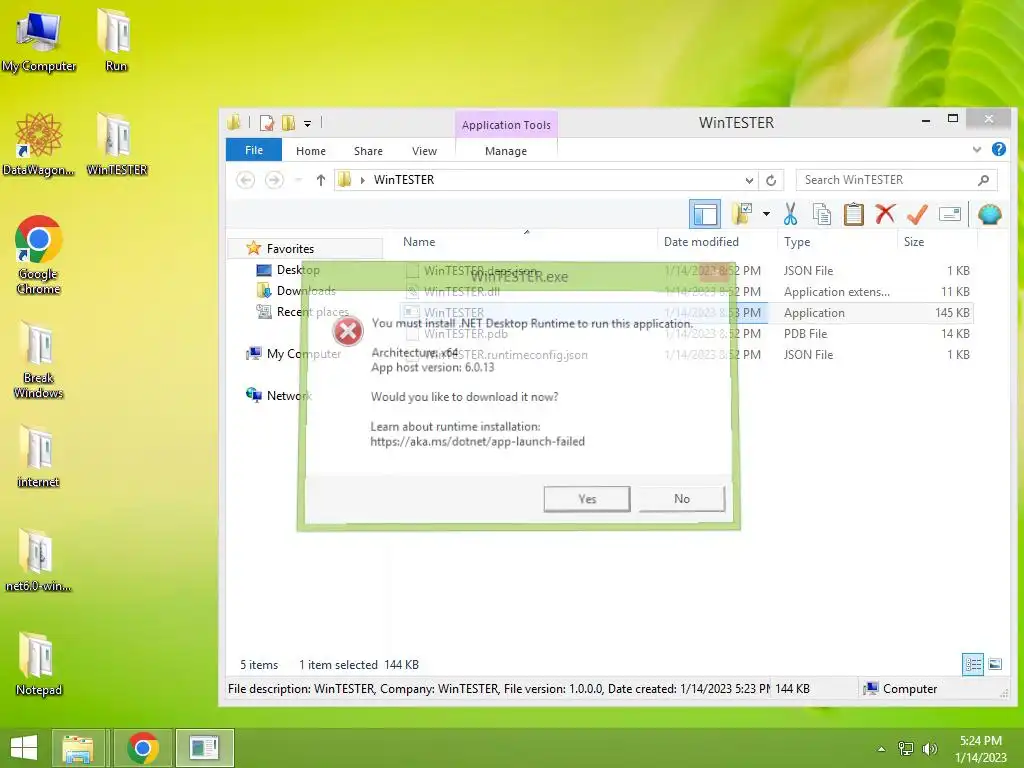This screenshot has width=1024, height=768.
Task: Select Network in the navigation pane
Action: pyautogui.click(x=280, y=395)
